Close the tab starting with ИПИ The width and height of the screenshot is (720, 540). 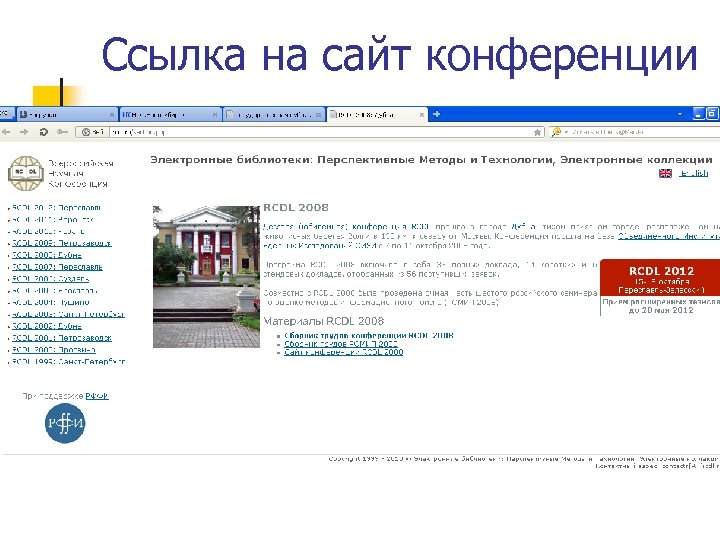[214, 115]
